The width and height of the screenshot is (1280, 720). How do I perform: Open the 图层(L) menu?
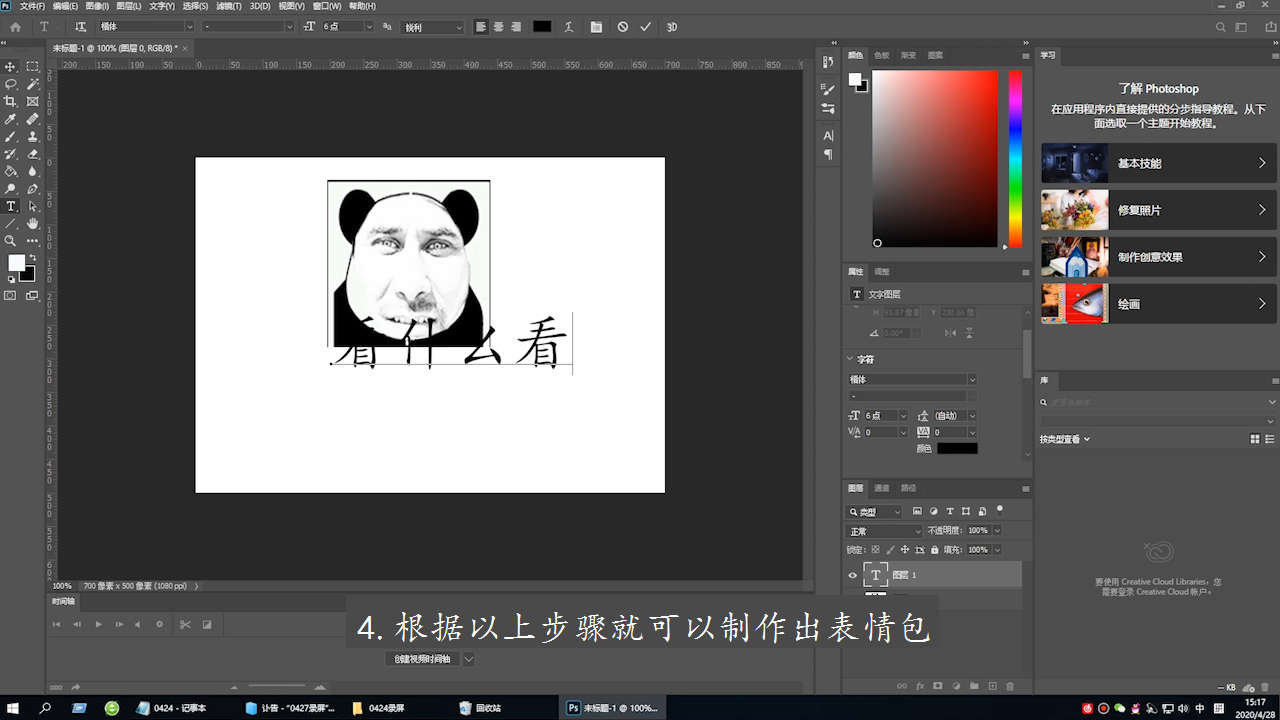pos(130,6)
